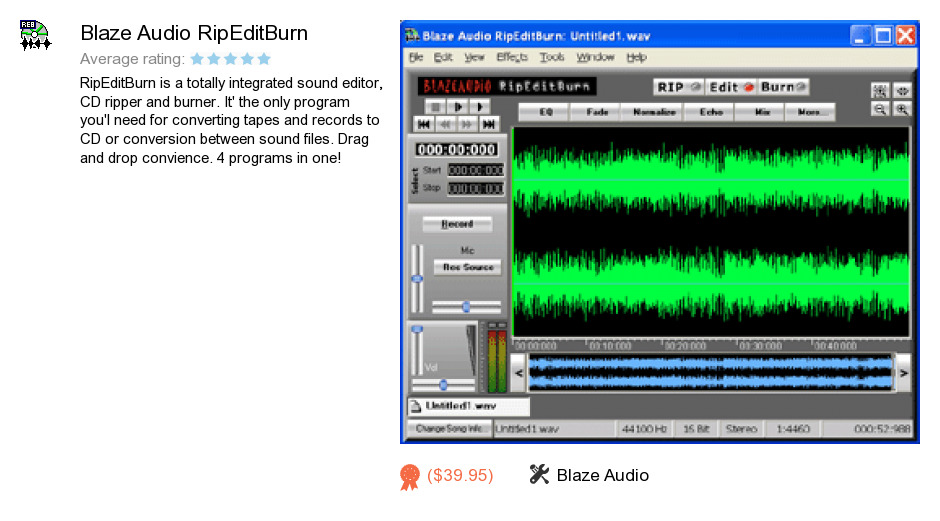
Task: Click the 16 Bit status entry
Action: (696, 429)
